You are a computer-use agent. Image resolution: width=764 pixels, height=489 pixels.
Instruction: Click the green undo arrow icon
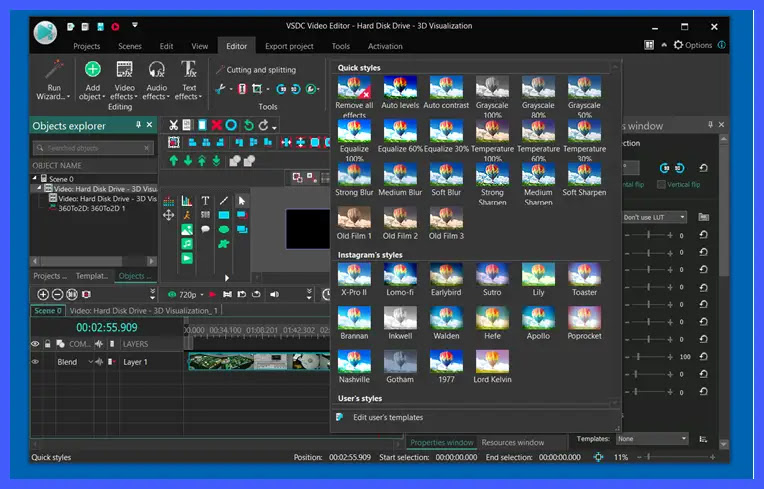[x=248, y=125]
